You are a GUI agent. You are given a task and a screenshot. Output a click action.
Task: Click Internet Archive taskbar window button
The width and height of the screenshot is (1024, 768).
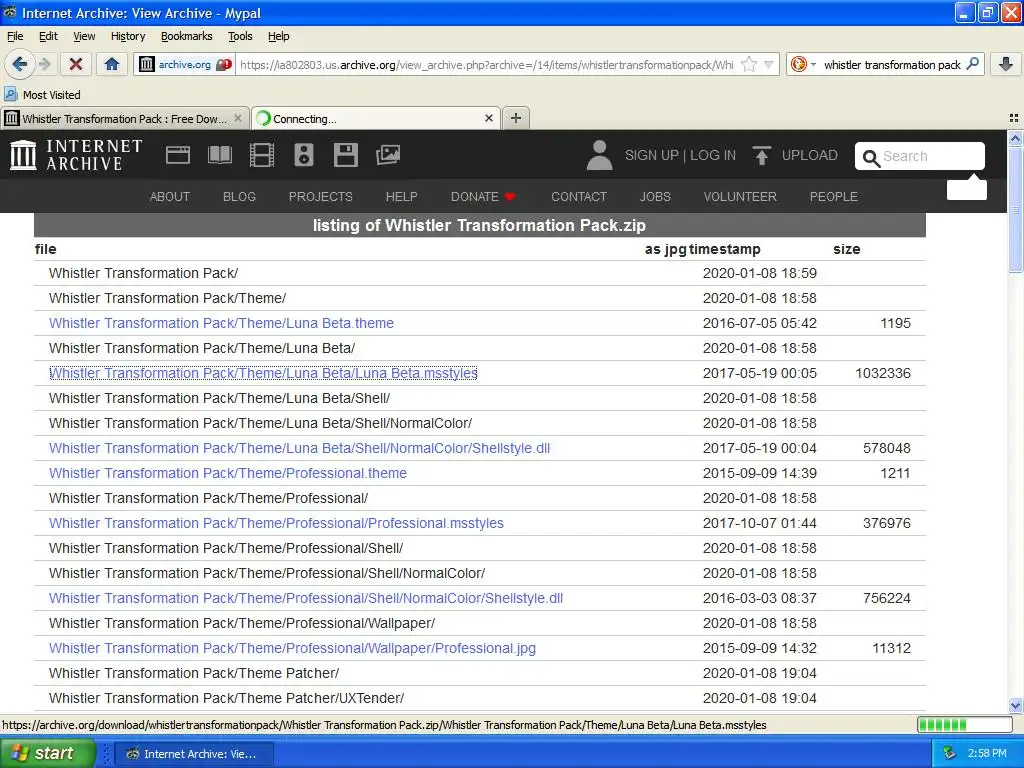(x=193, y=754)
